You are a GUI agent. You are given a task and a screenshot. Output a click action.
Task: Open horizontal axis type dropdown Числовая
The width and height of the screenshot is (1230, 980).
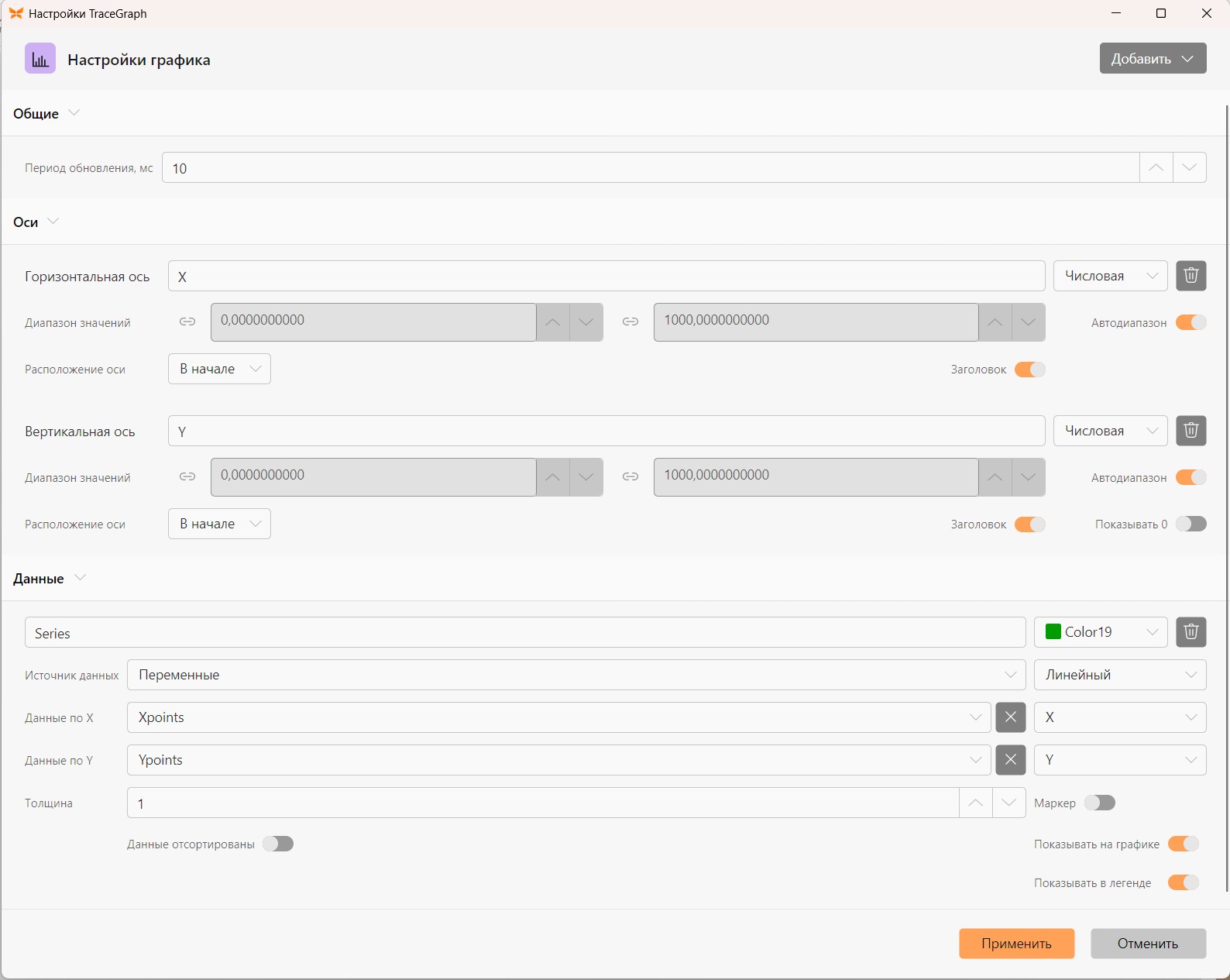1111,276
